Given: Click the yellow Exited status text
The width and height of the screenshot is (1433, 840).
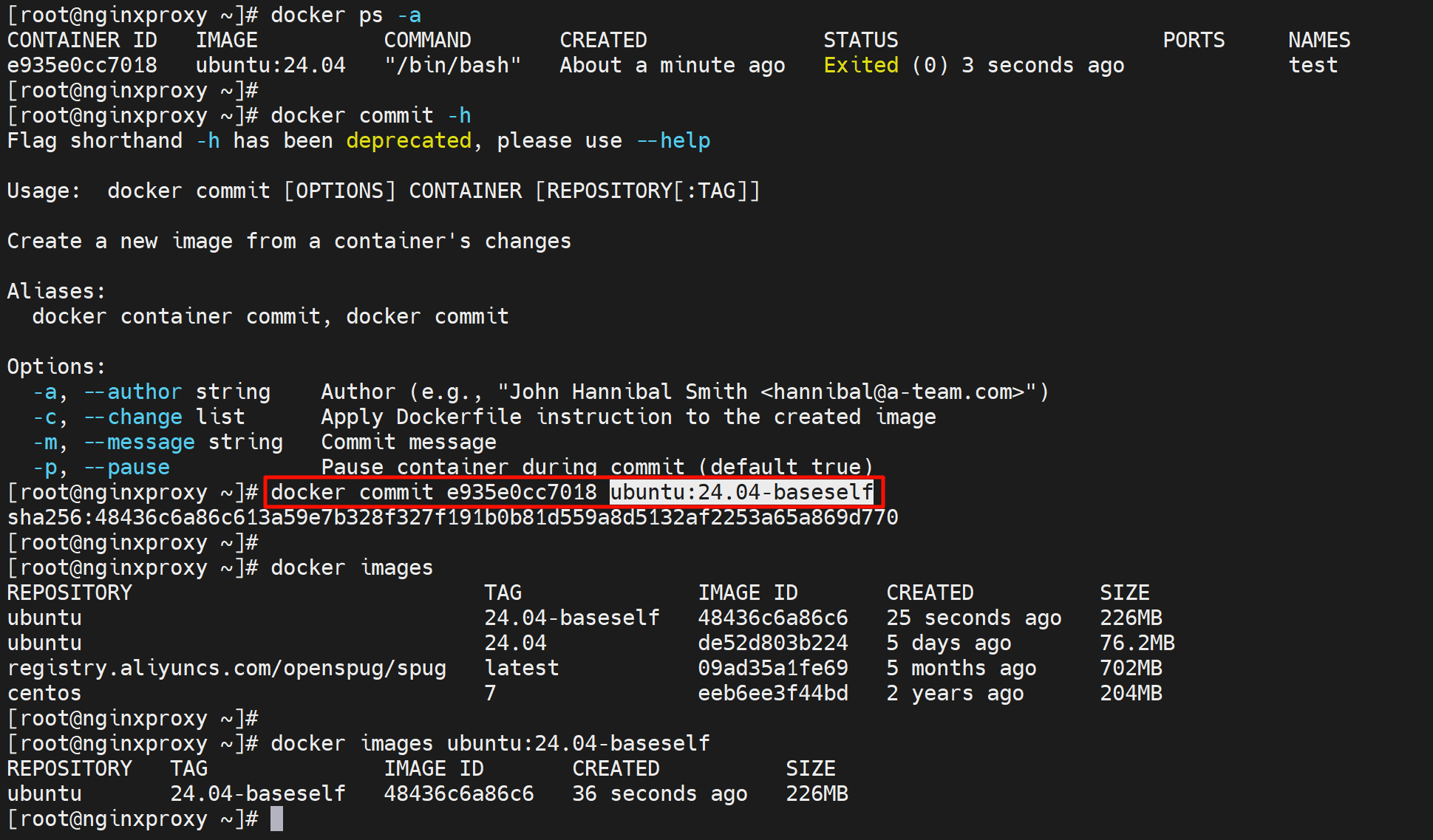Looking at the screenshot, I should pos(860,65).
